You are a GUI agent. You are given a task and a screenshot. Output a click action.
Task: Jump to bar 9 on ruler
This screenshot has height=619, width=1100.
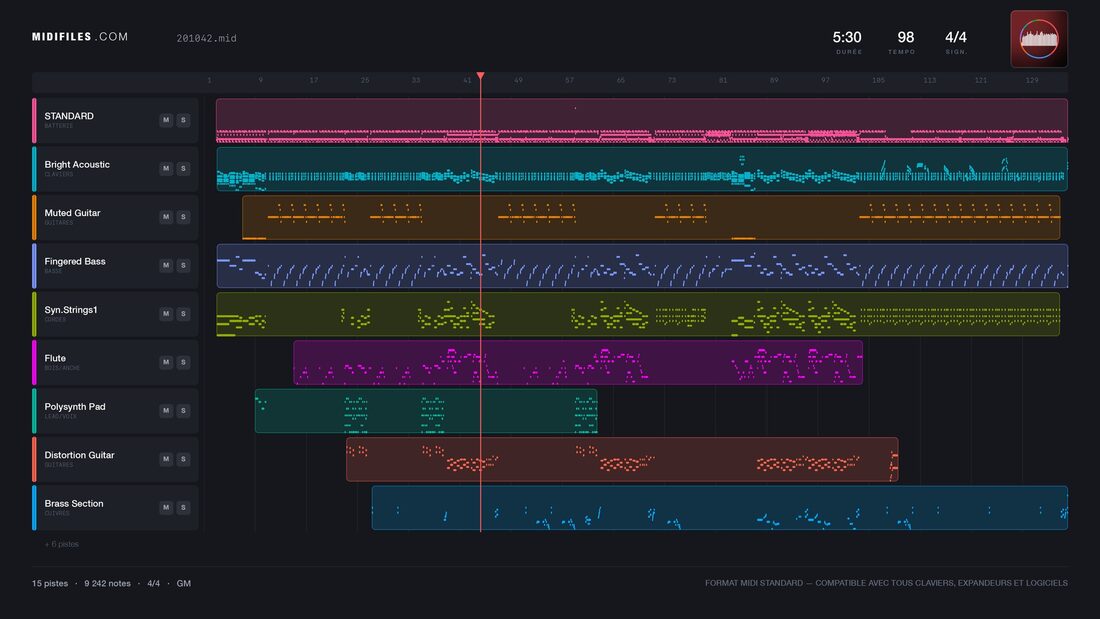coord(260,80)
